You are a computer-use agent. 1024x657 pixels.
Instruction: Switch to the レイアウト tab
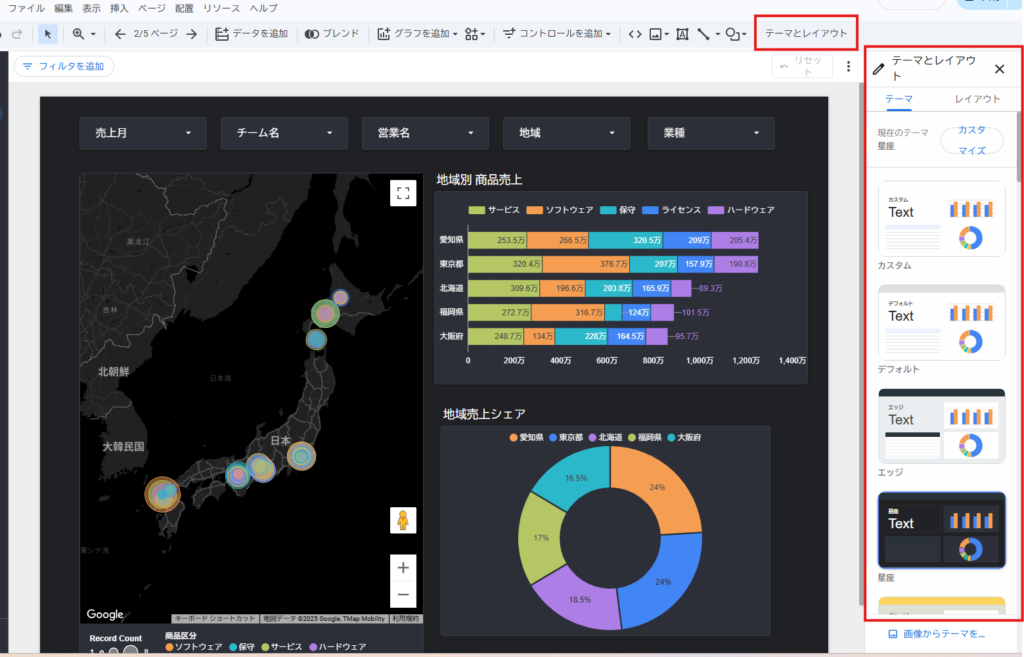977,99
